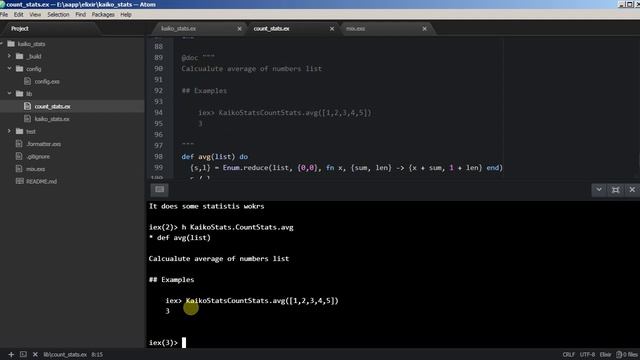Screen dimensions: 640x360
Task: Click the .gitignore file icon
Action: point(19,156)
